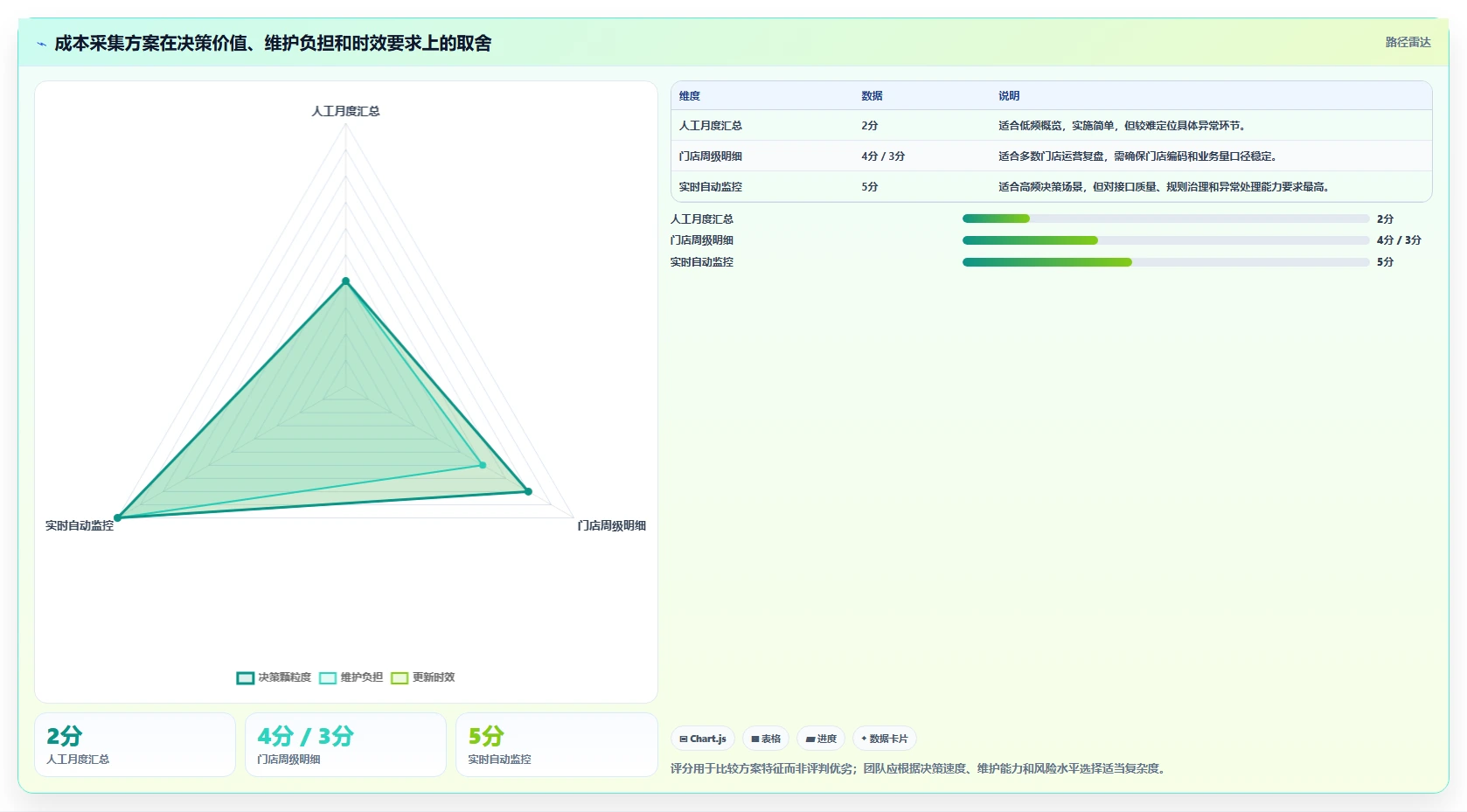Image resolution: width=1467 pixels, height=812 pixels.
Task: Click description 适合低频概览，实施简单
Action: point(1122,126)
